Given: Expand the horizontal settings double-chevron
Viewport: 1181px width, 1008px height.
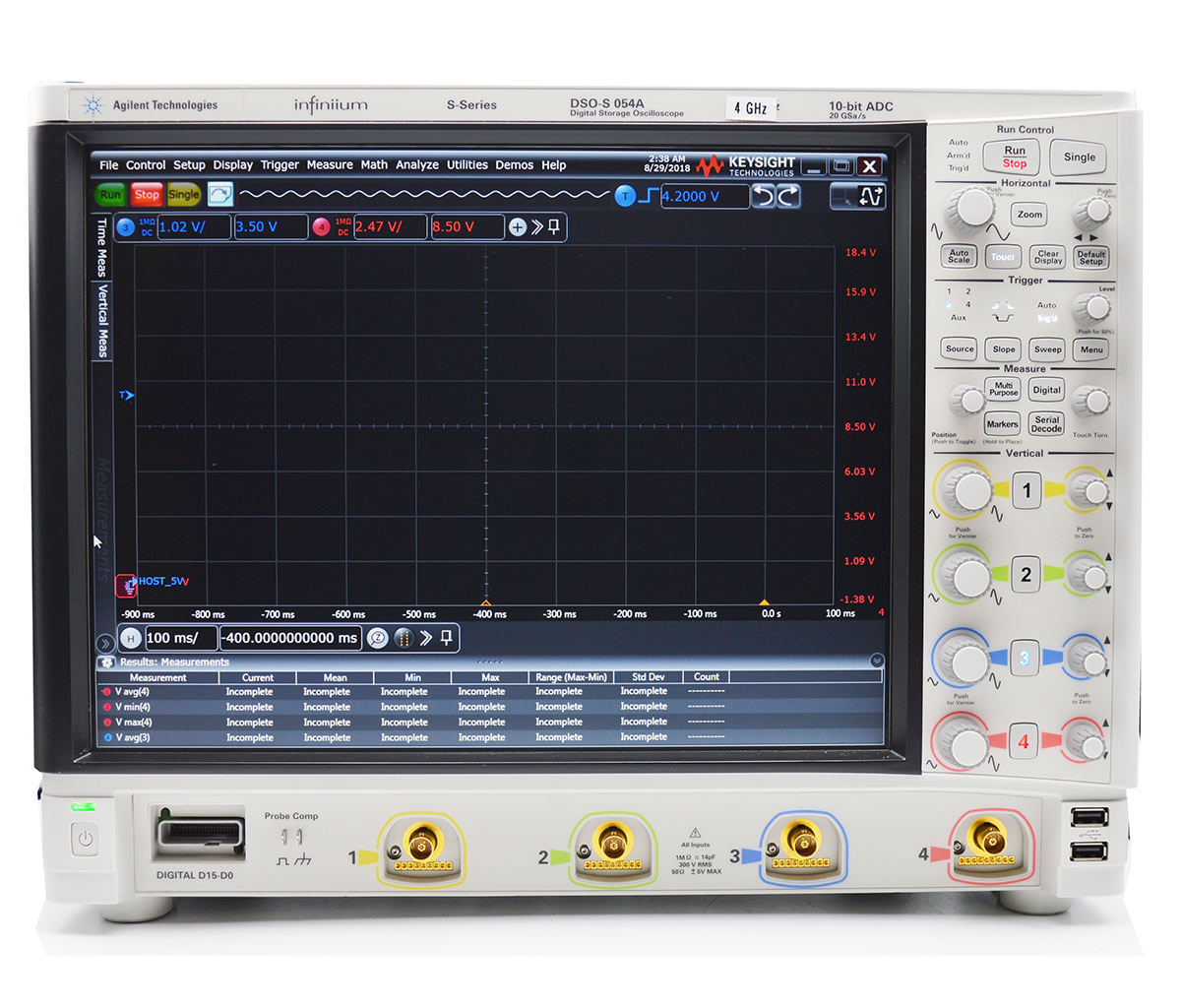Looking at the screenshot, I should click(426, 638).
